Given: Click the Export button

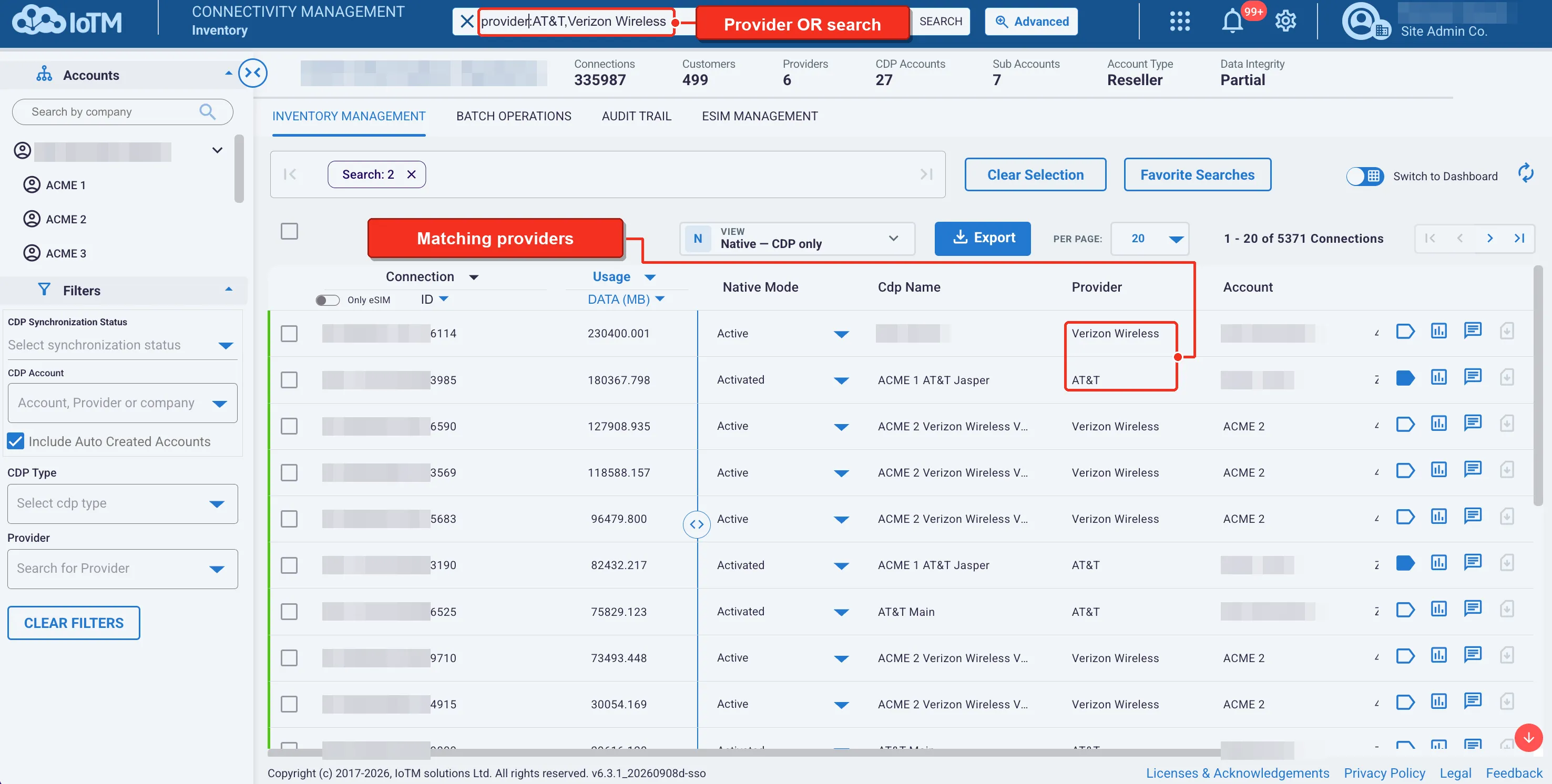Looking at the screenshot, I should point(982,239).
